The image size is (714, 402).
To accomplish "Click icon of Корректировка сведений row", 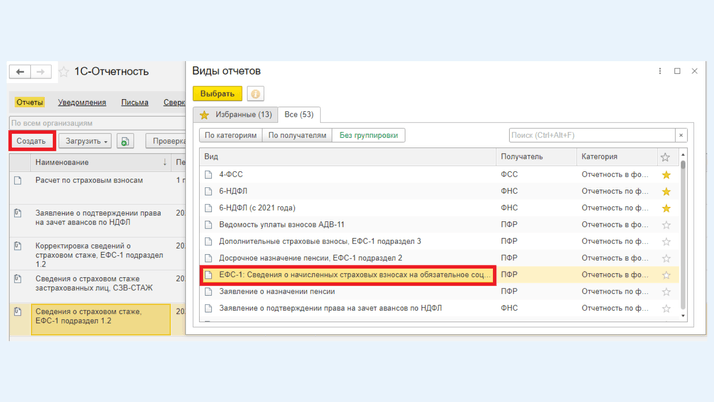I will [x=18, y=246].
